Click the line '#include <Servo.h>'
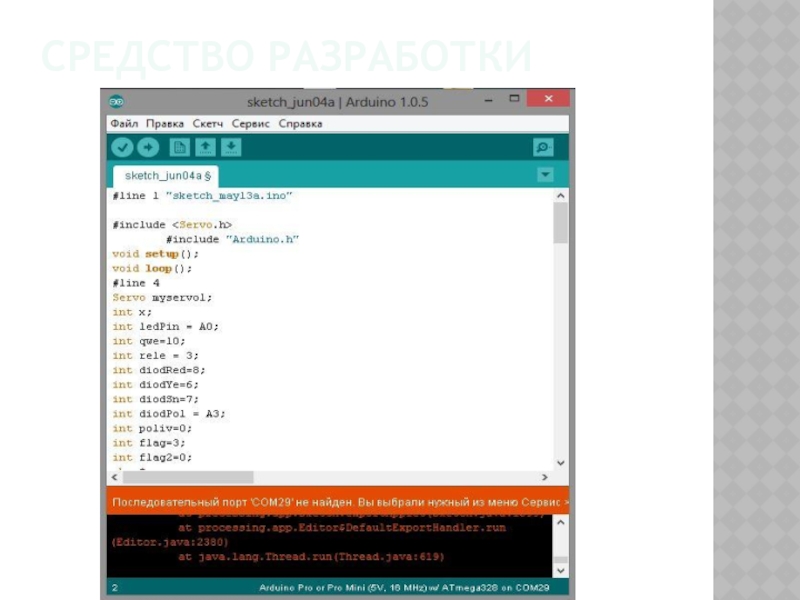The width and height of the screenshot is (800, 600). (172, 224)
